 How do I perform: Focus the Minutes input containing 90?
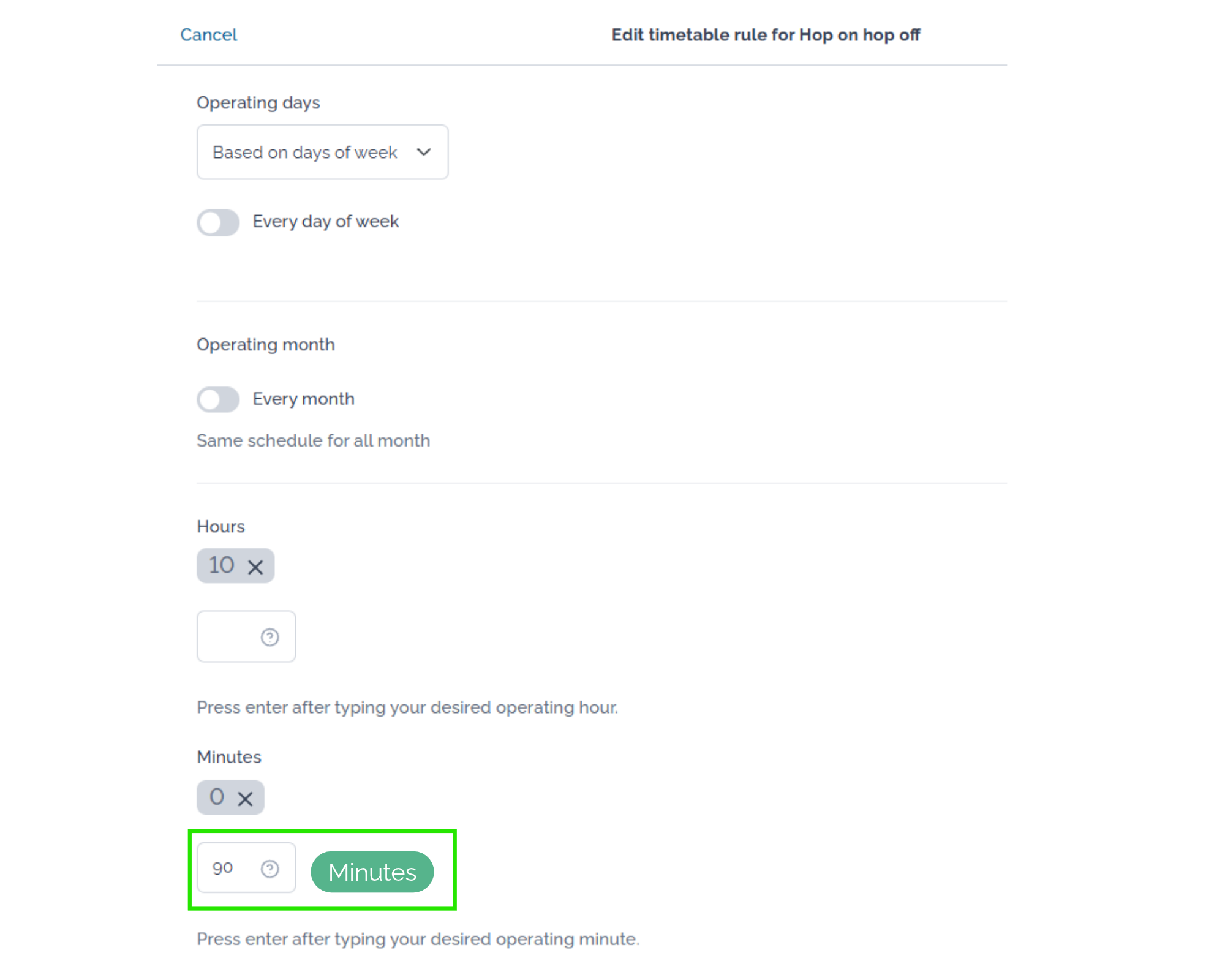(x=246, y=868)
